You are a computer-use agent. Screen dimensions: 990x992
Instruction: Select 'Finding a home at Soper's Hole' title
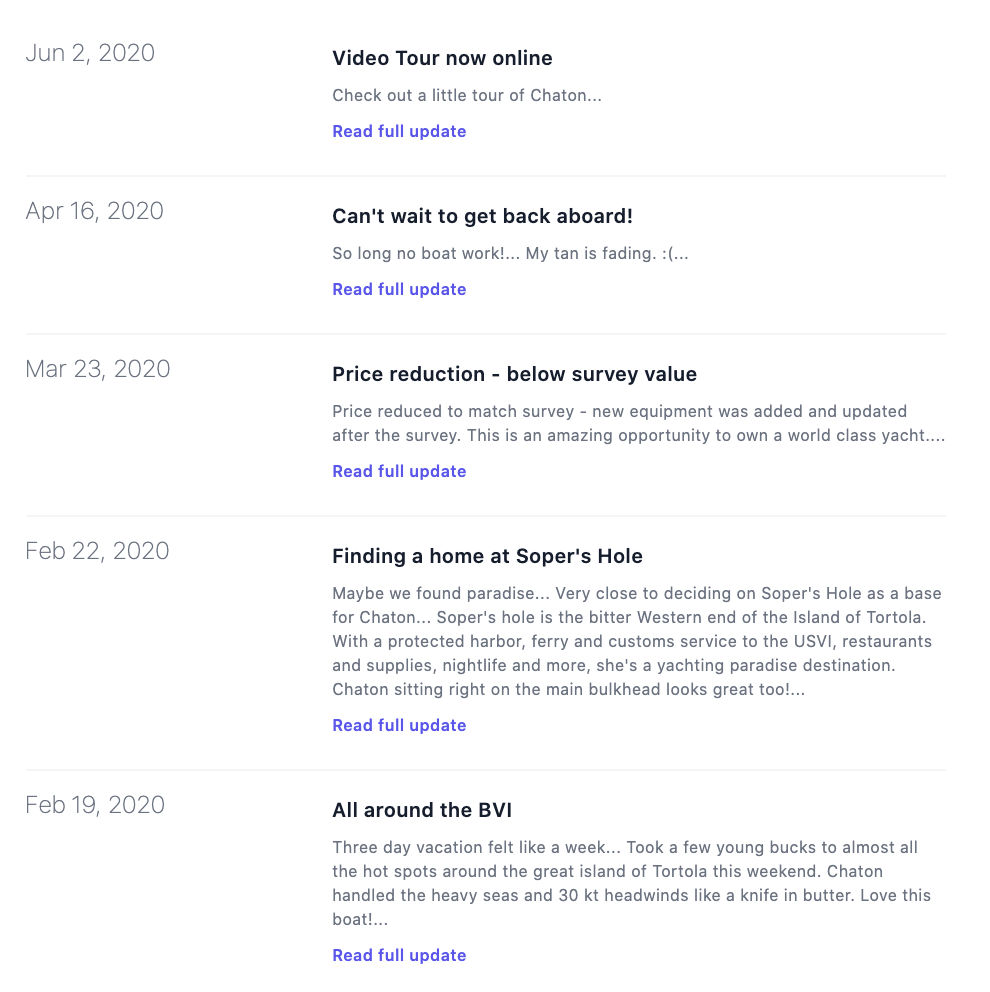[x=487, y=556]
